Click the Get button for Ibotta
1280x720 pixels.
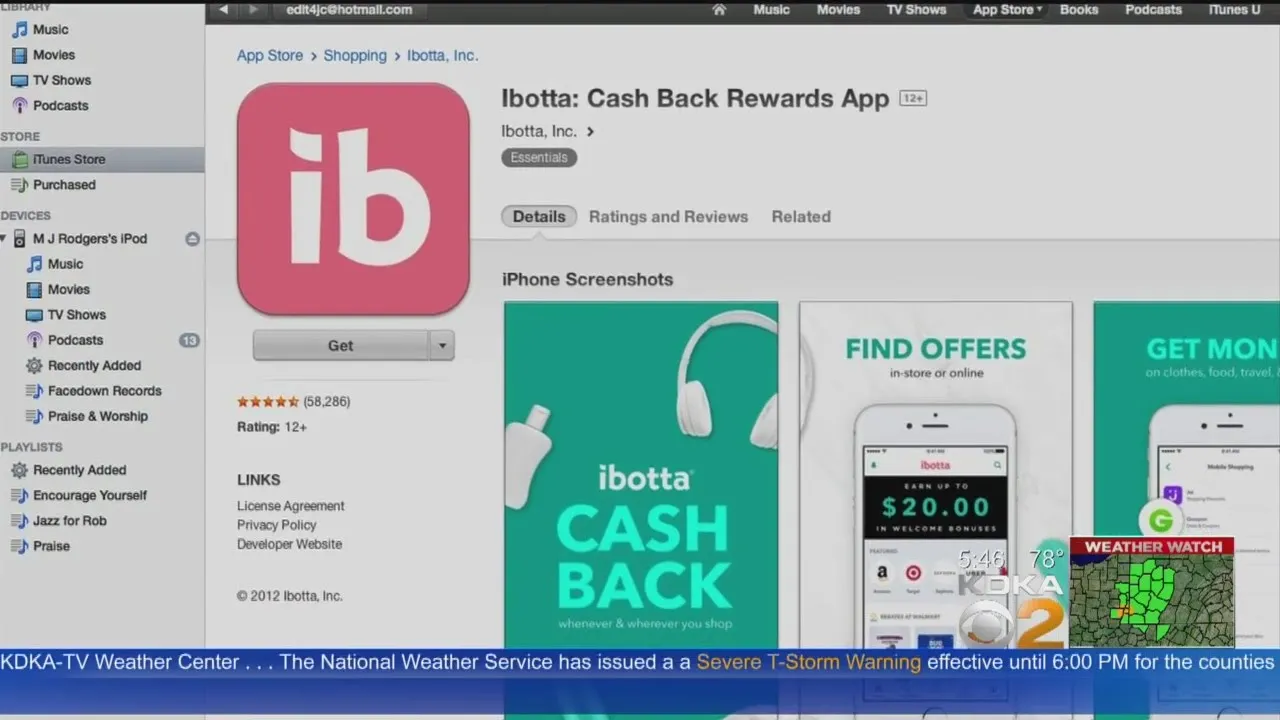click(x=341, y=345)
